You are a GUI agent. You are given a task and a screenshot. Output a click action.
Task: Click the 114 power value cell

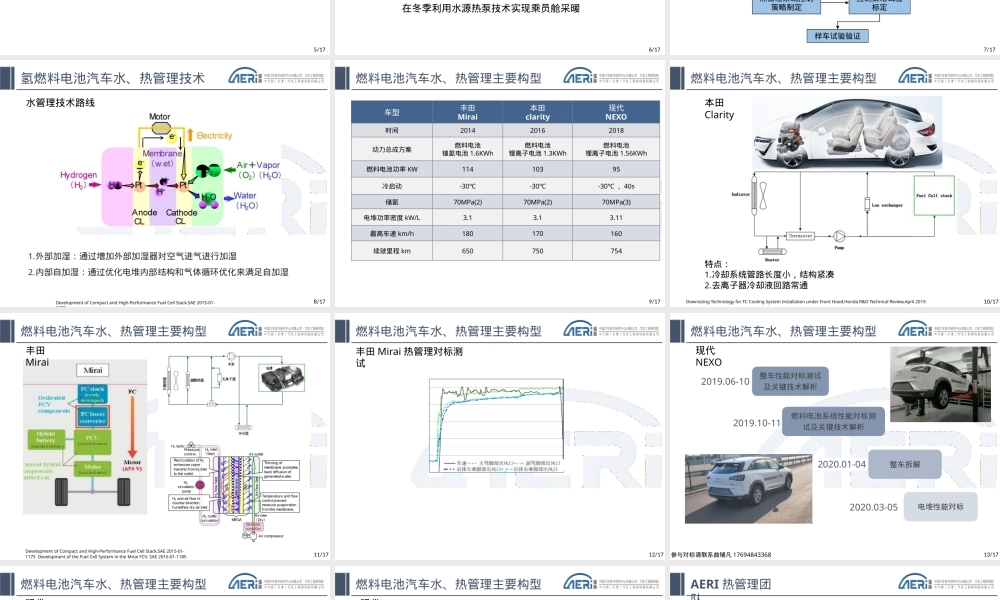click(x=467, y=170)
